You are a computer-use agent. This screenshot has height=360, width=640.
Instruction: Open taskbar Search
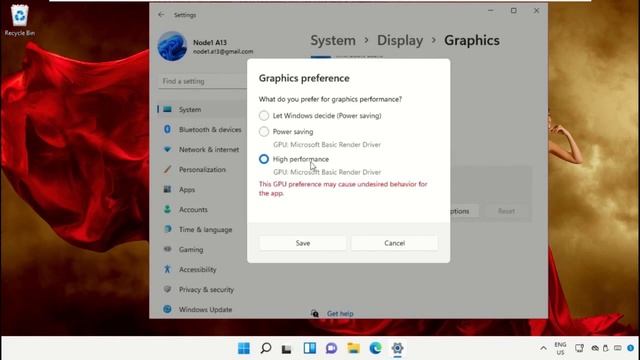(266, 348)
